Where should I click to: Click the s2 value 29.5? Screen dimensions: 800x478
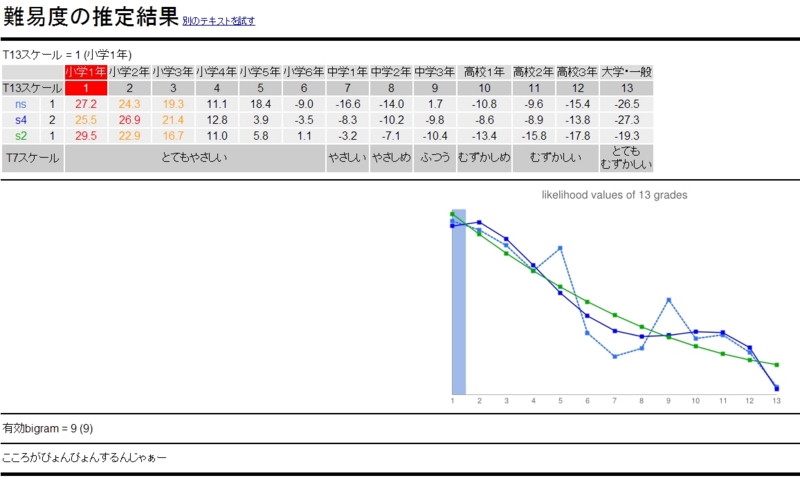86,136
